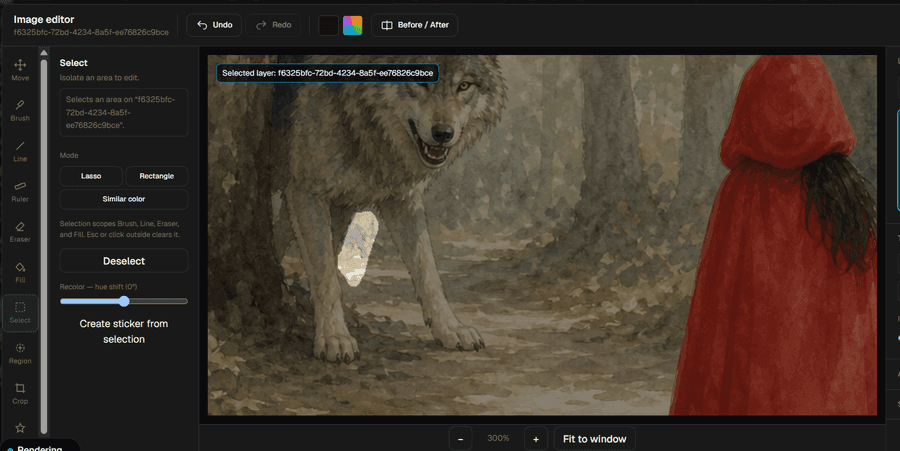The image size is (900, 451).
Task: Zoom in with the plus button
Action: click(536, 439)
